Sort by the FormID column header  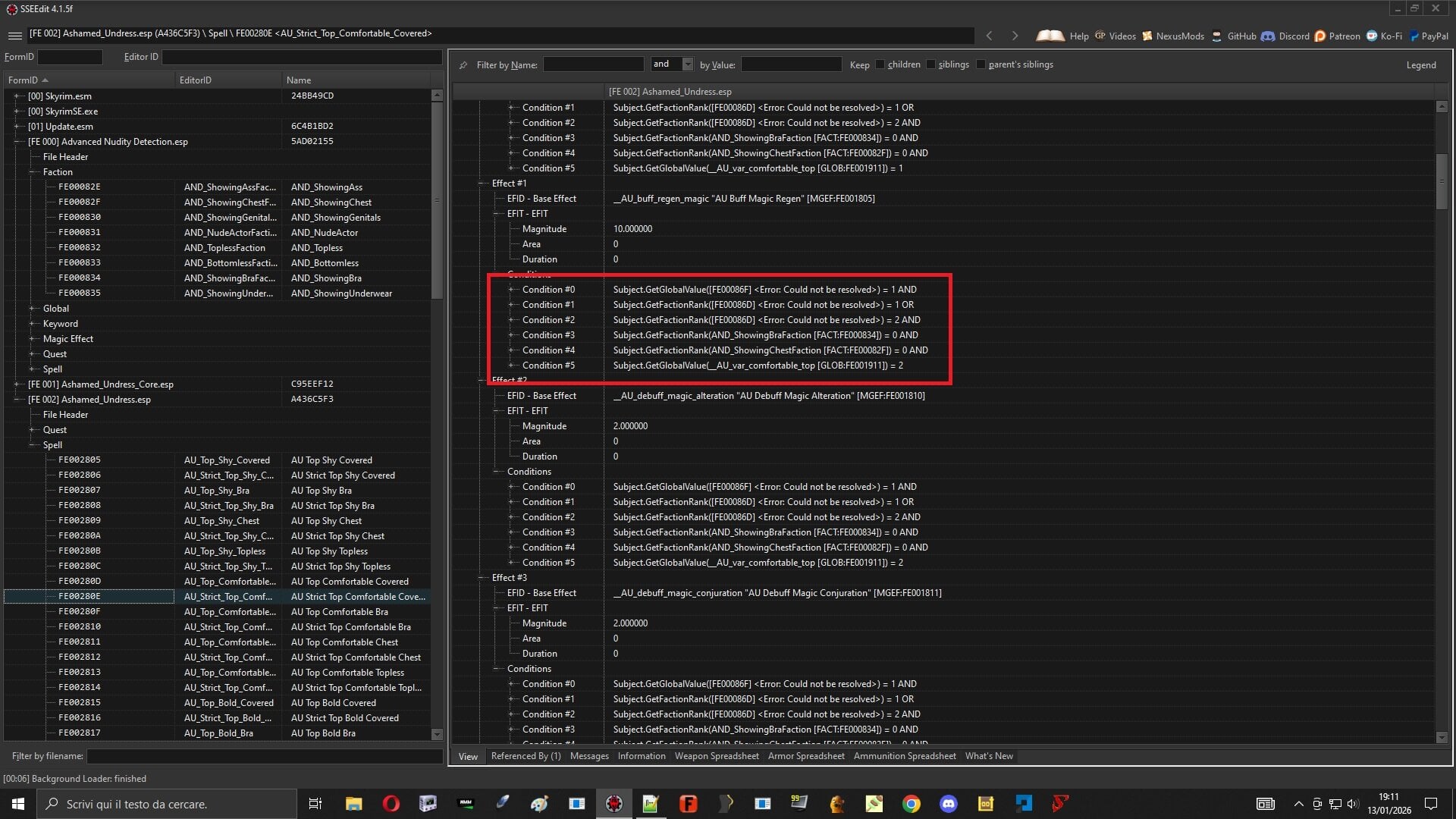pyautogui.click(x=89, y=80)
